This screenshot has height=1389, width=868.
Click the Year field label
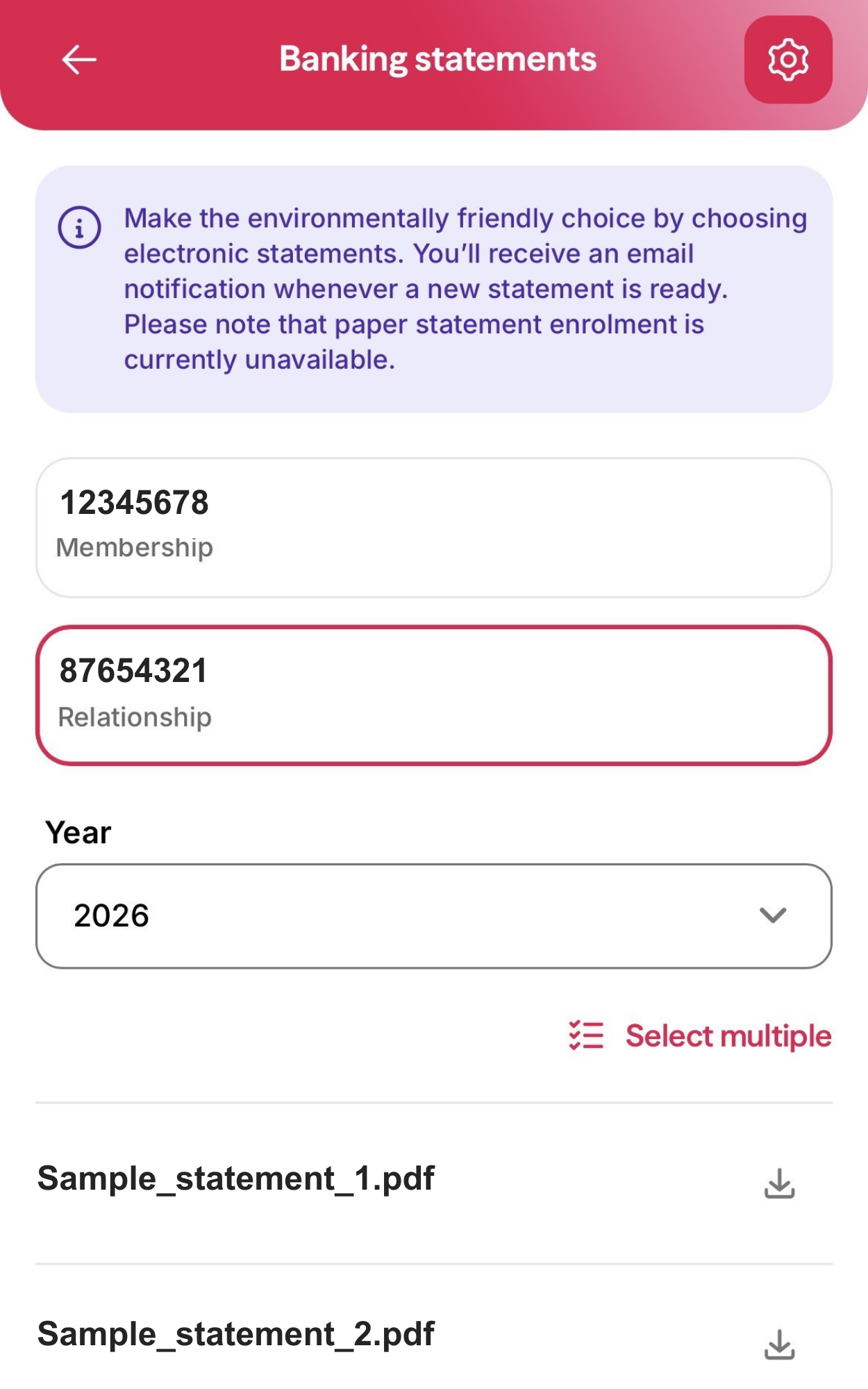tap(78, 832)
